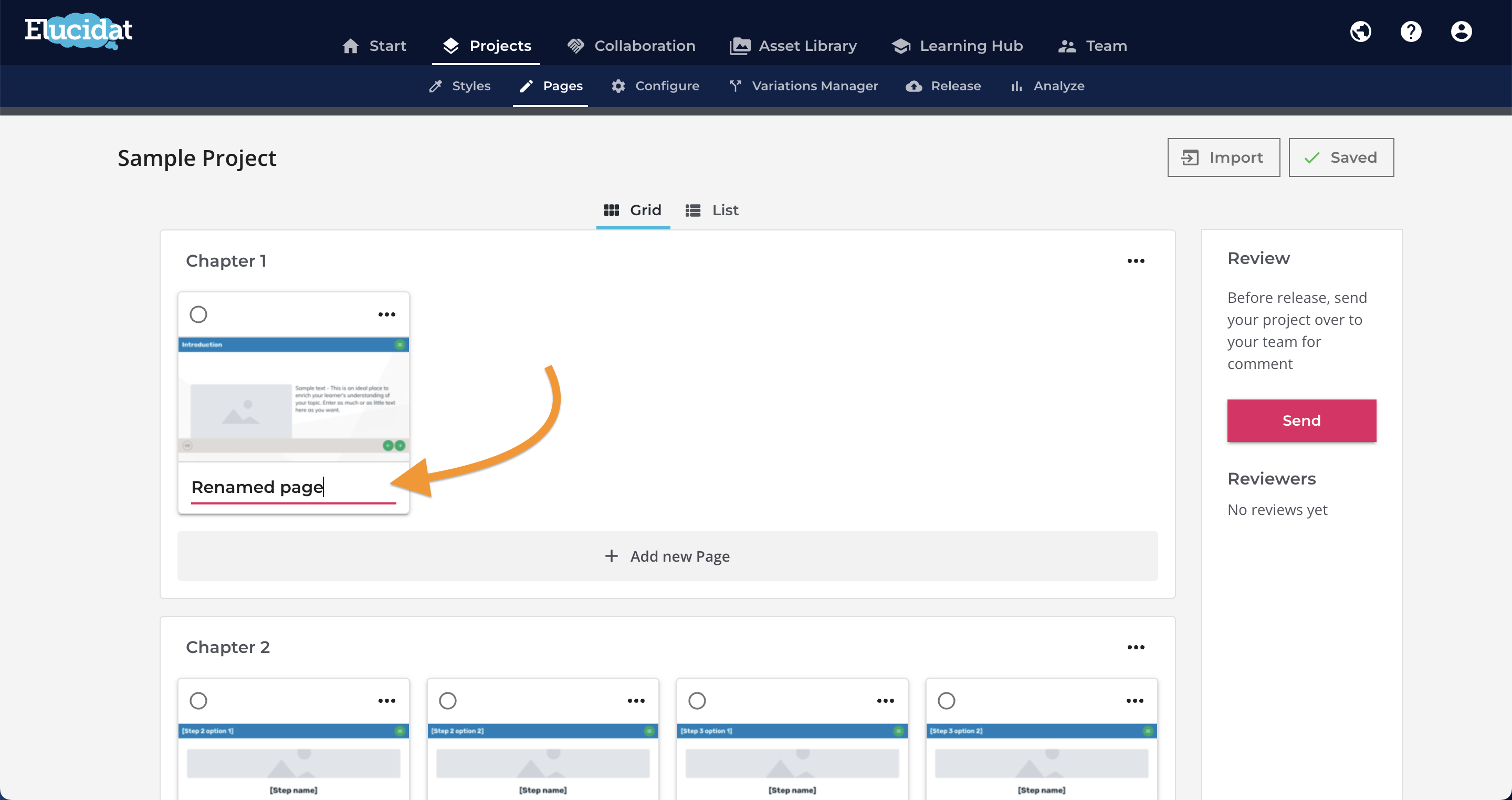Screen dimensions: 1512x800
Task: Open Step 2 option 2 card options menu
Action: click(x=636, y=701)
